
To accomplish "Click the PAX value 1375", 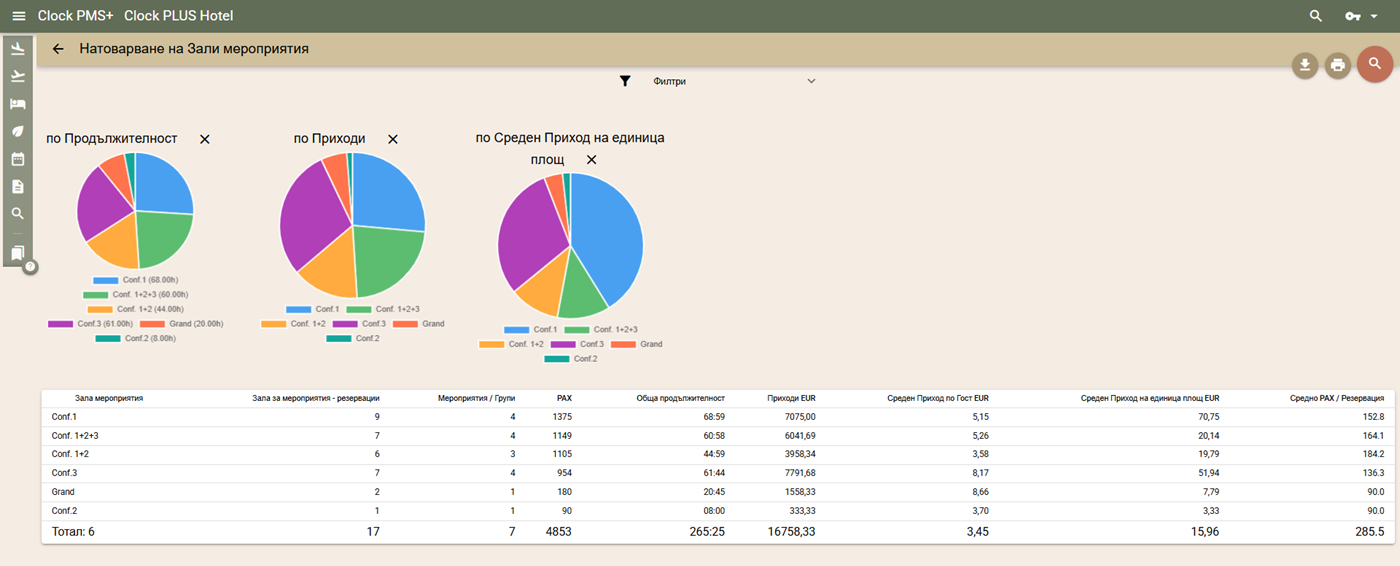I will pos(562,417).
